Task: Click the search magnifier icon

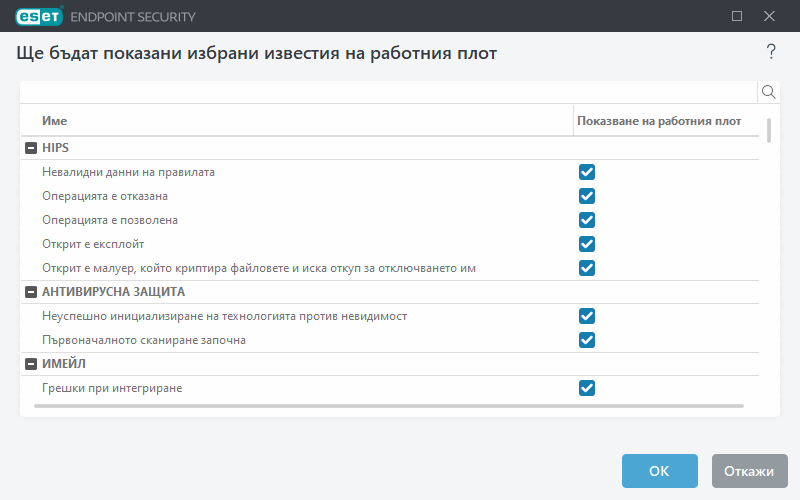Action: (768, 92)
